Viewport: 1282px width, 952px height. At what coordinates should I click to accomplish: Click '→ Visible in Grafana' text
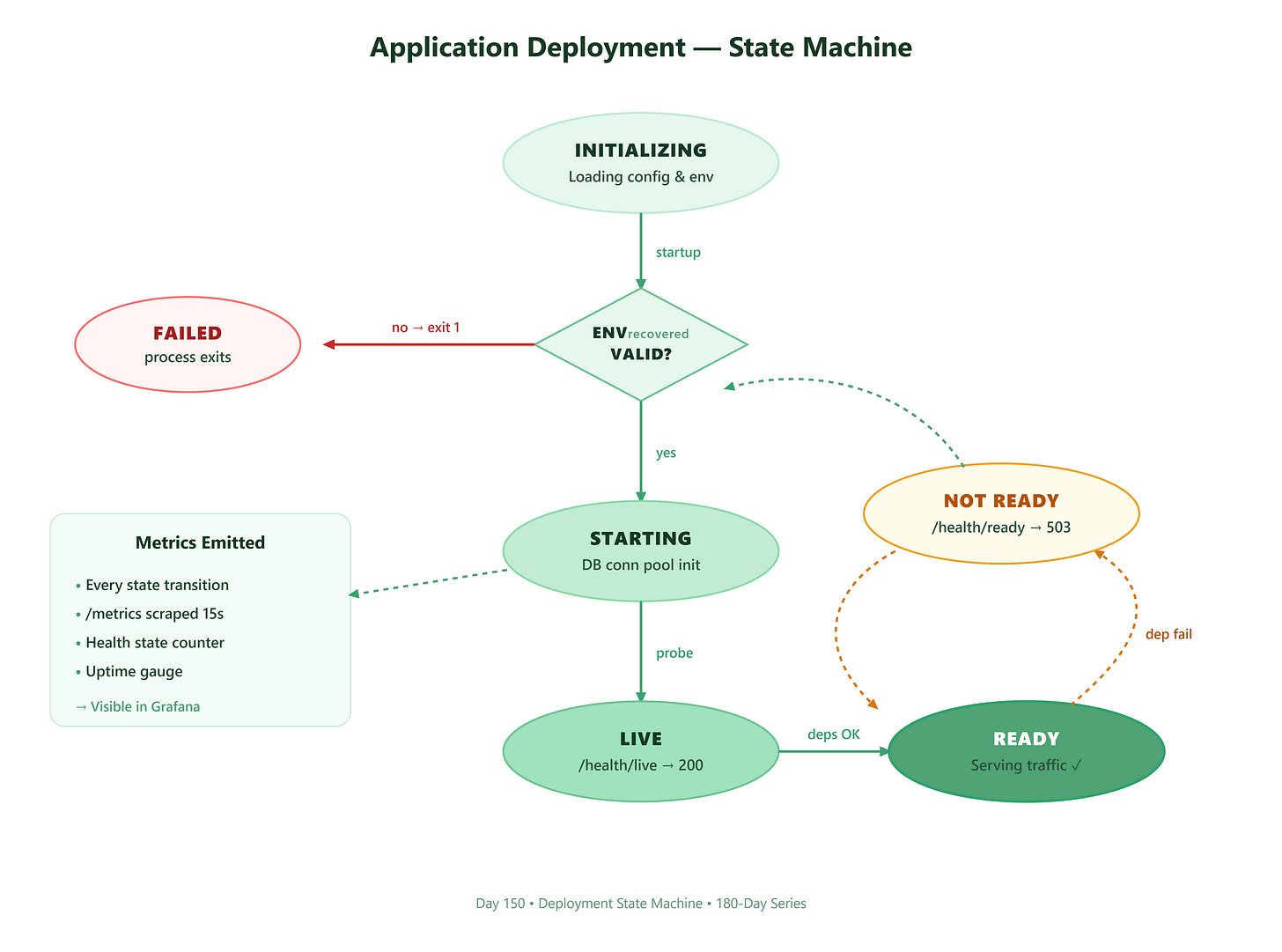(x=137, y=706)
